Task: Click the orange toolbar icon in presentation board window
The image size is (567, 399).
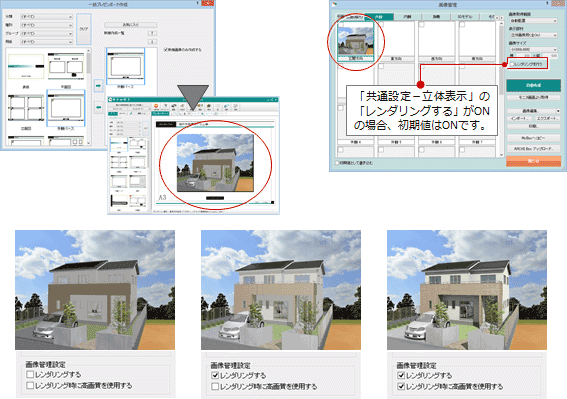Action: pyautogui.click(x=156, y=106)
